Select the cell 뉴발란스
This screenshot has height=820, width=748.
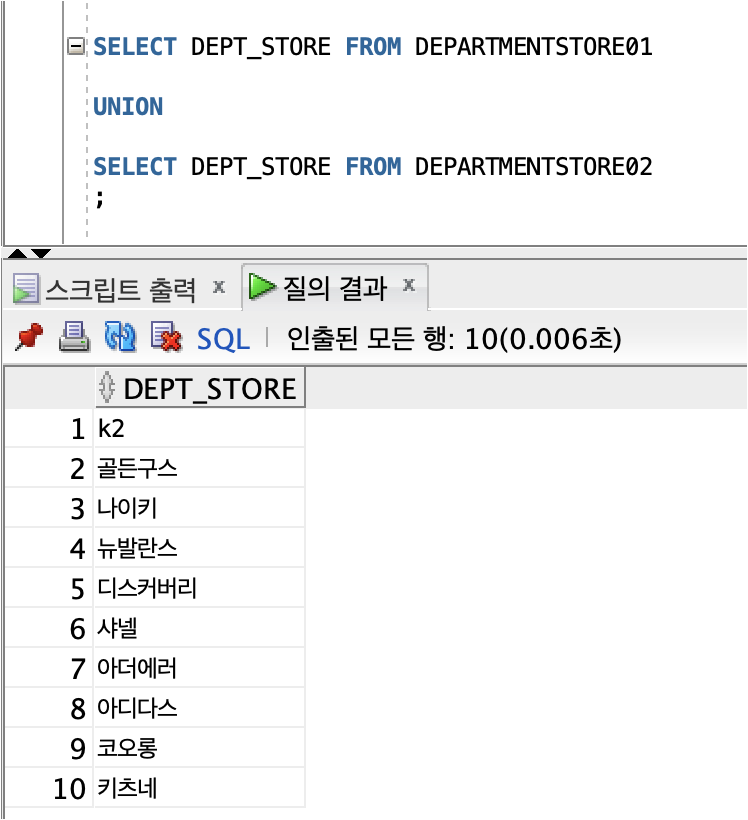[199, 548]
